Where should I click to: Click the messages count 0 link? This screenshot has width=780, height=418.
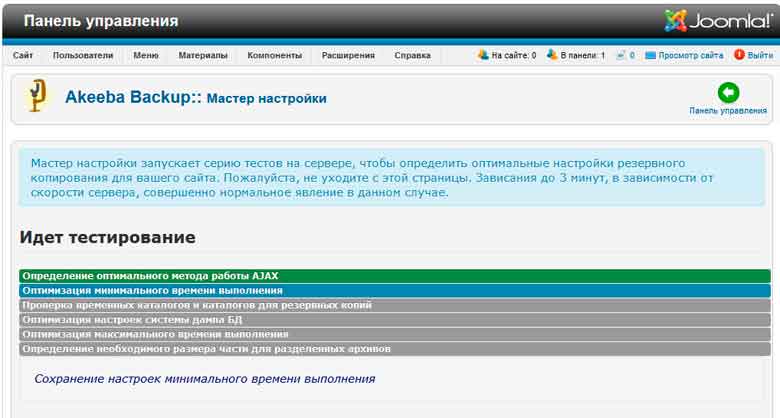[632, 55]
